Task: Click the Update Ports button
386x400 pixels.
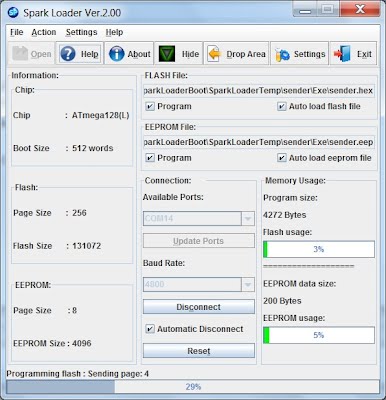Action: pyautogui.click(x=199, y=241)
